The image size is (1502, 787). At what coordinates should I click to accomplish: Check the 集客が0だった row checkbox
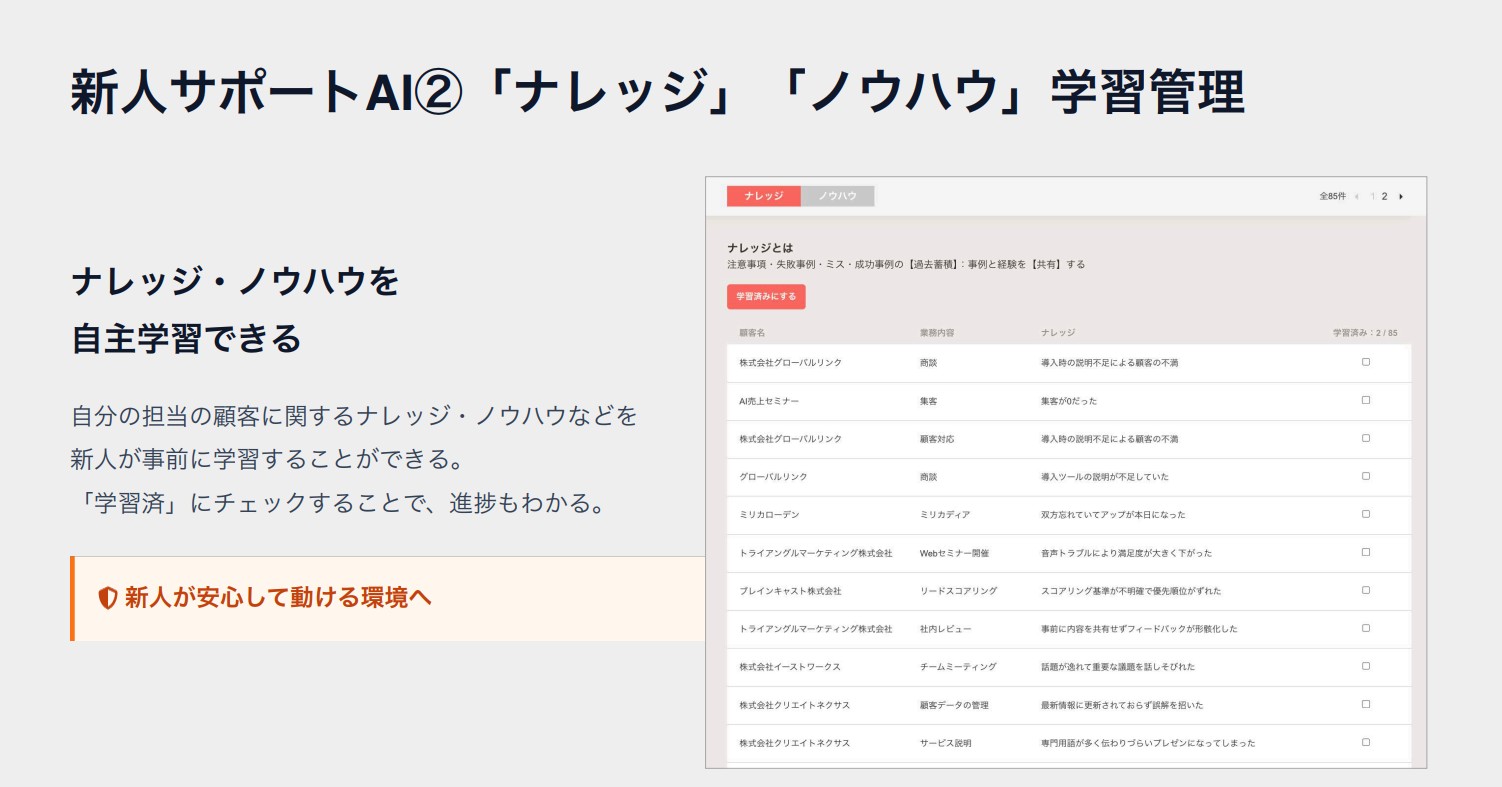pyautogui.click(x=1366, y=400)
